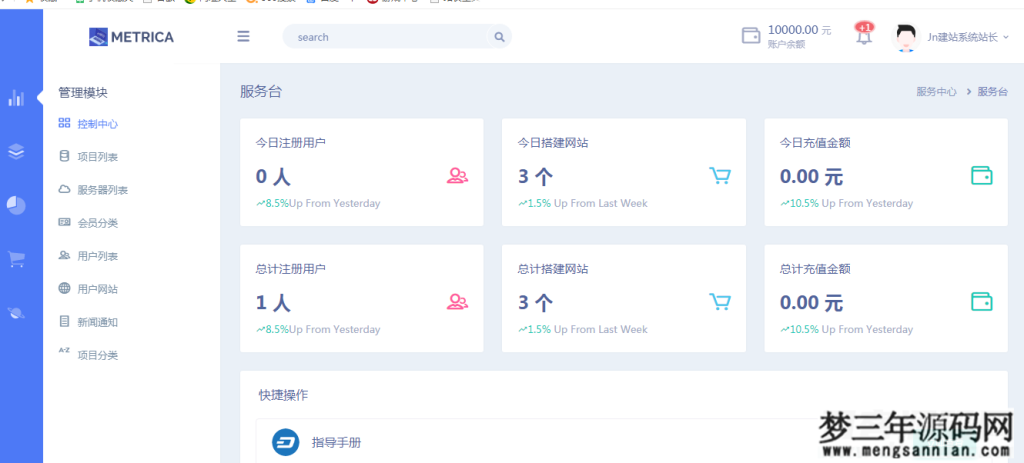Image resolution: width=1024 pixels, height=463 pixels.
Task: Click the search magnifier icon
Action: click(x=499, y=37)
